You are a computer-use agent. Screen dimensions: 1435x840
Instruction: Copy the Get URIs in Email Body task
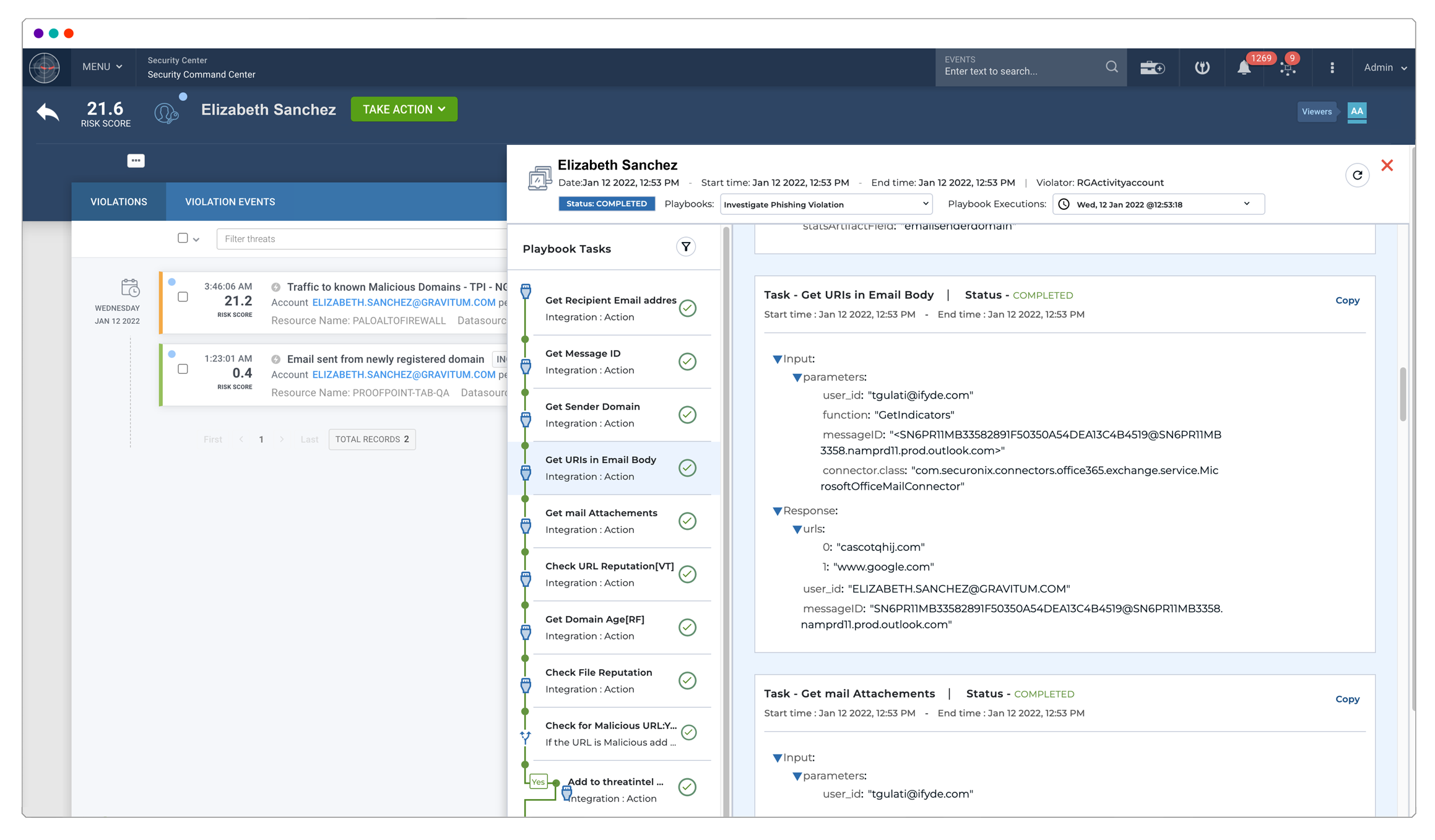pyautogui.click(x=1346, y=300)
